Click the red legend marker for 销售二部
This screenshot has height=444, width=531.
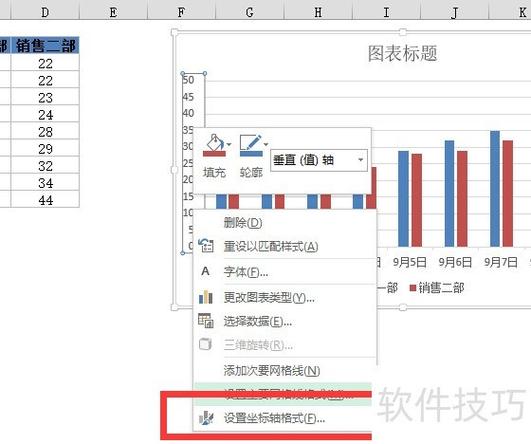click(412, 288)
